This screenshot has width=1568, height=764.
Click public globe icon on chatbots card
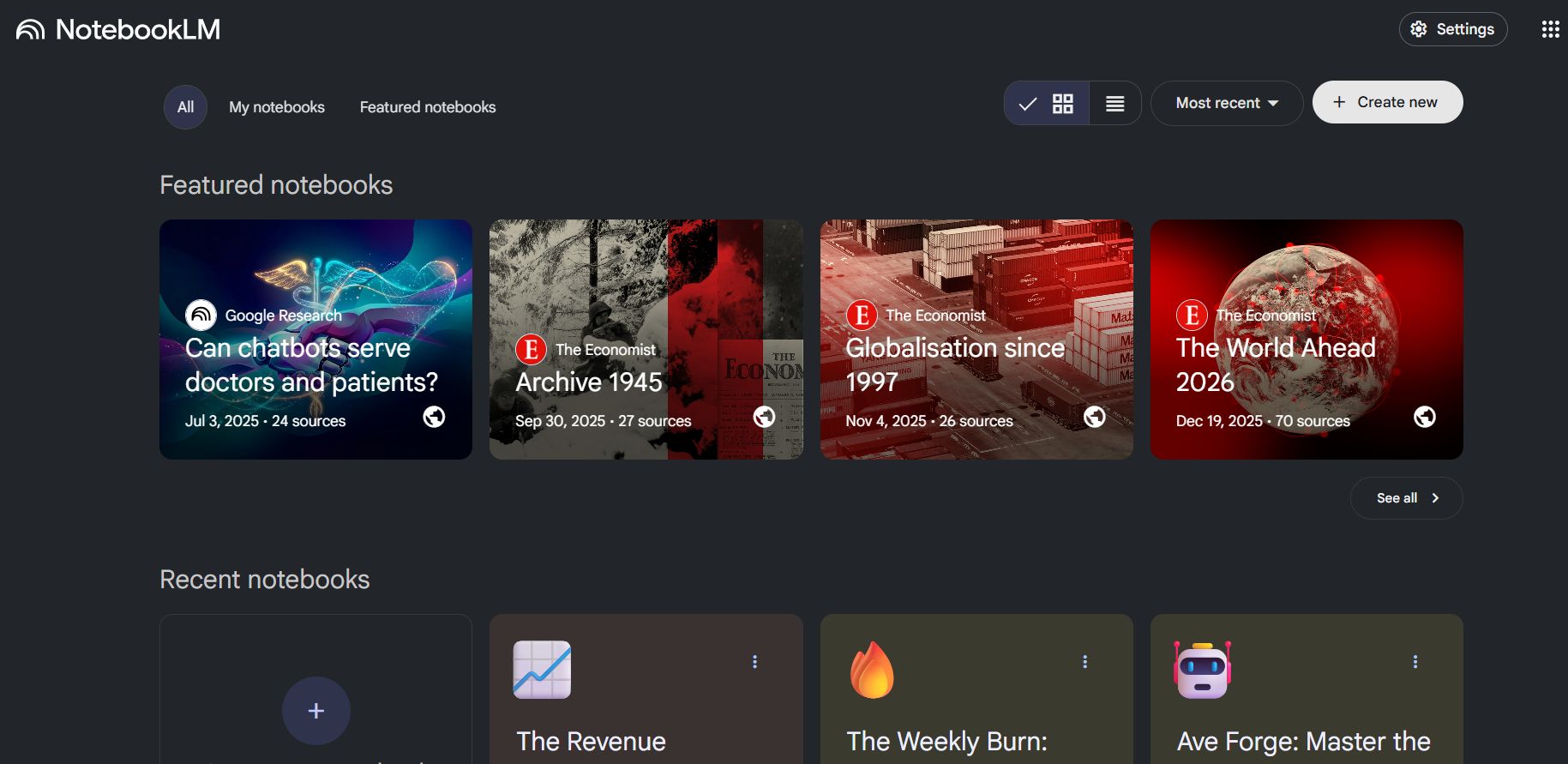click(434, 417)
